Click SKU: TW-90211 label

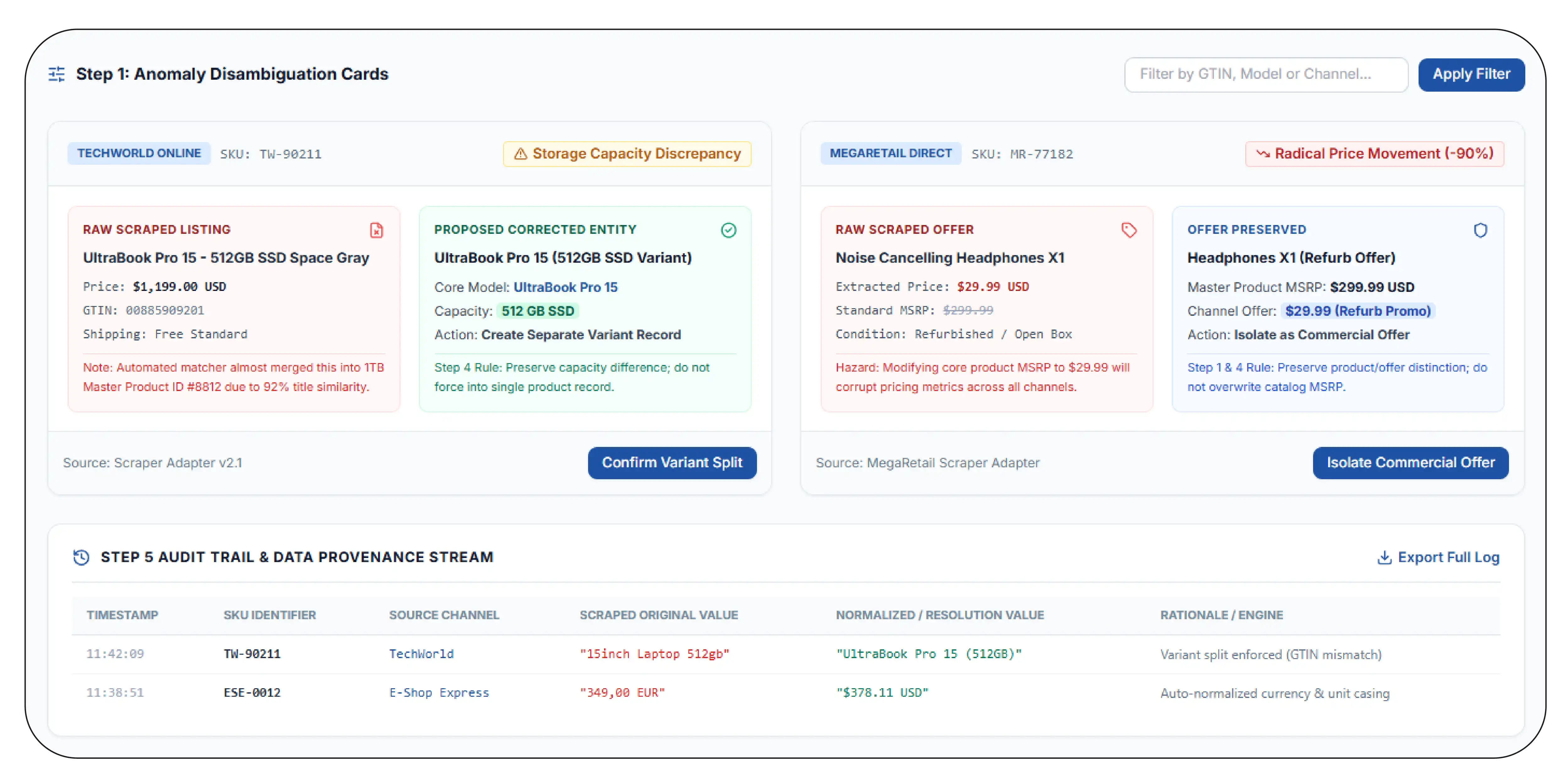(271, 154)
